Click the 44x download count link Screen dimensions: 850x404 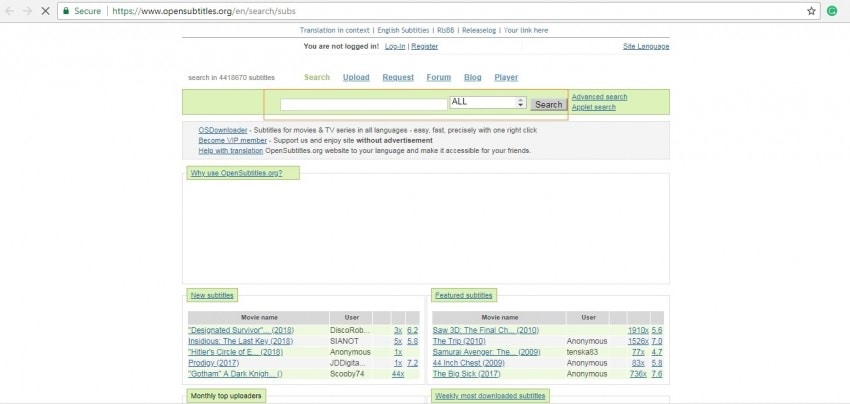(398, 374)
